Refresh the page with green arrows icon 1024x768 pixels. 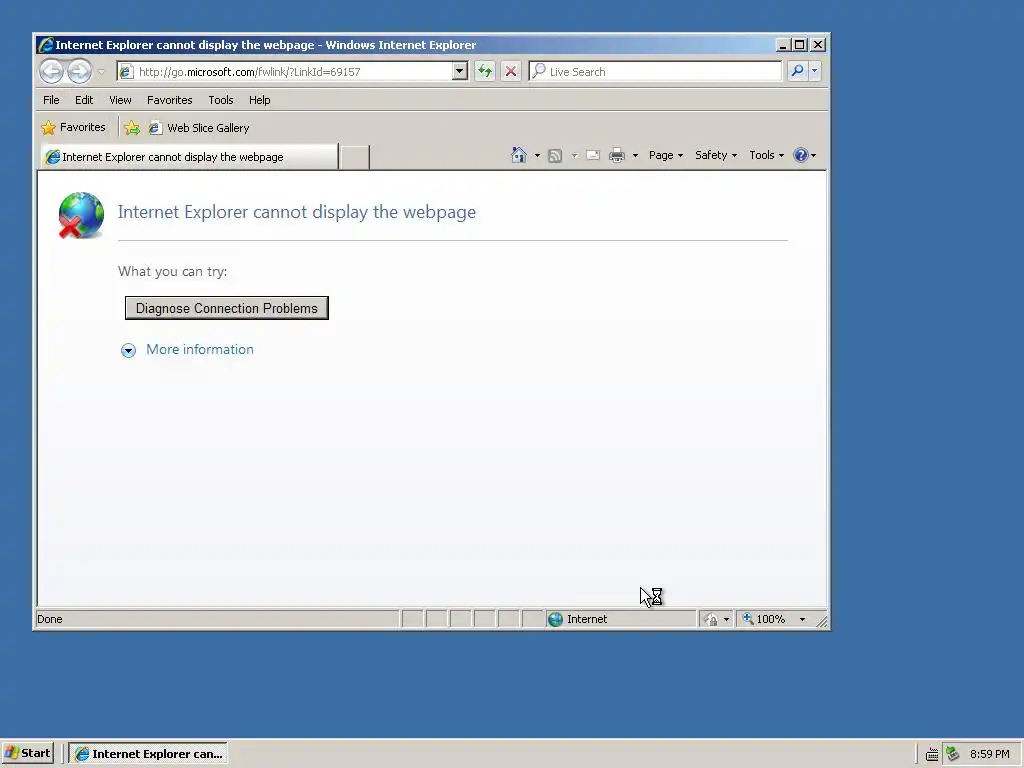[x=485, y=71]
